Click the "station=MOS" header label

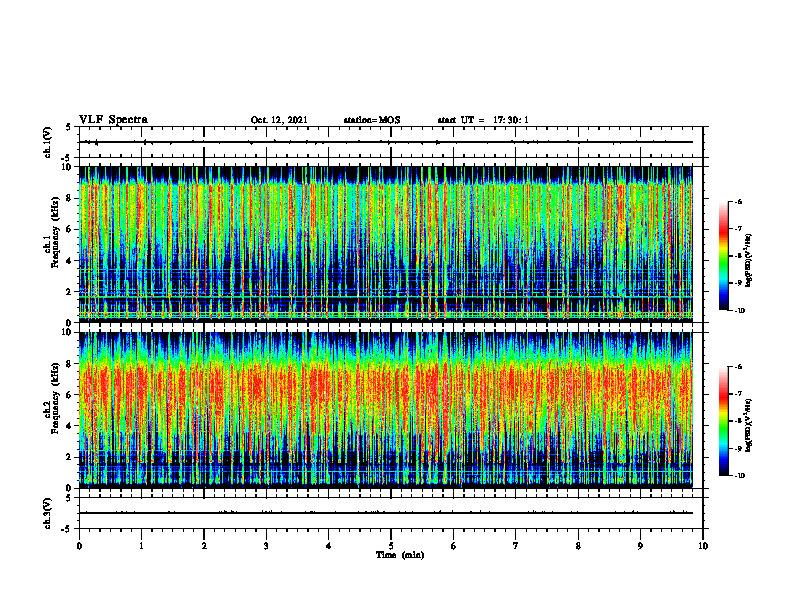(x=372, y=120)
